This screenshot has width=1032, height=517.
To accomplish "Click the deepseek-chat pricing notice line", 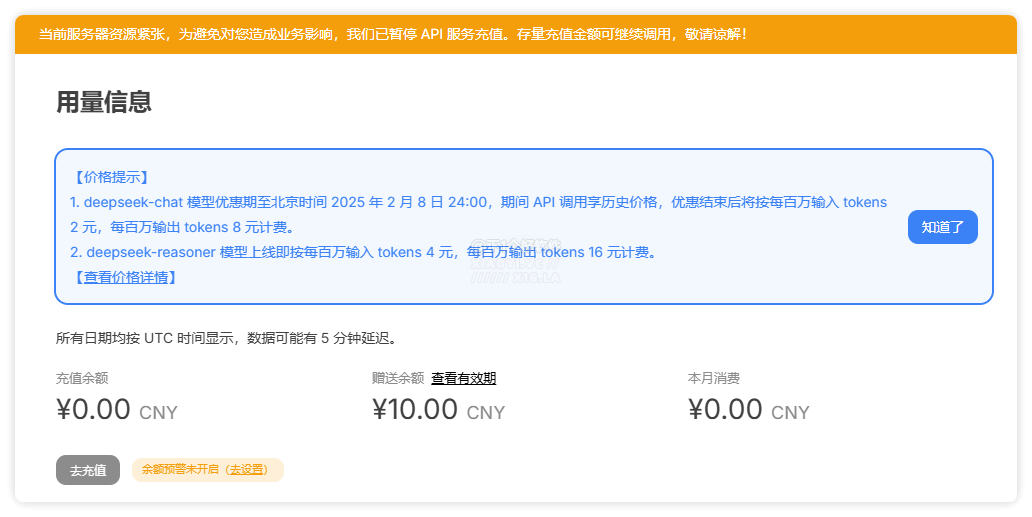I will (478, 202).
